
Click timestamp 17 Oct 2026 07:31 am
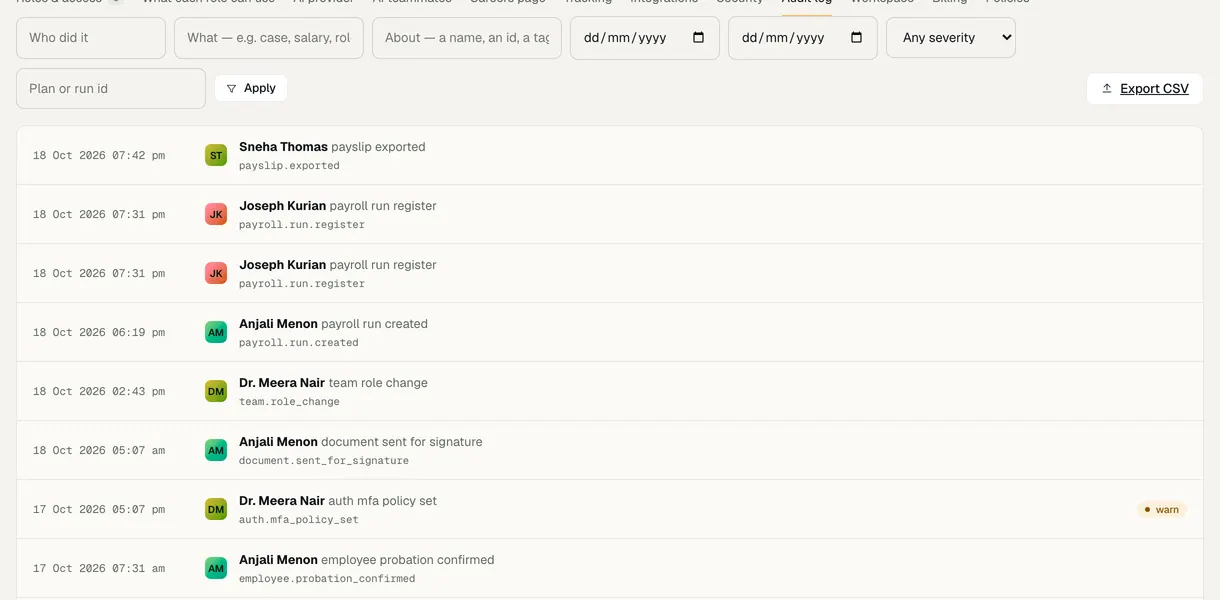tap(99, 568)
